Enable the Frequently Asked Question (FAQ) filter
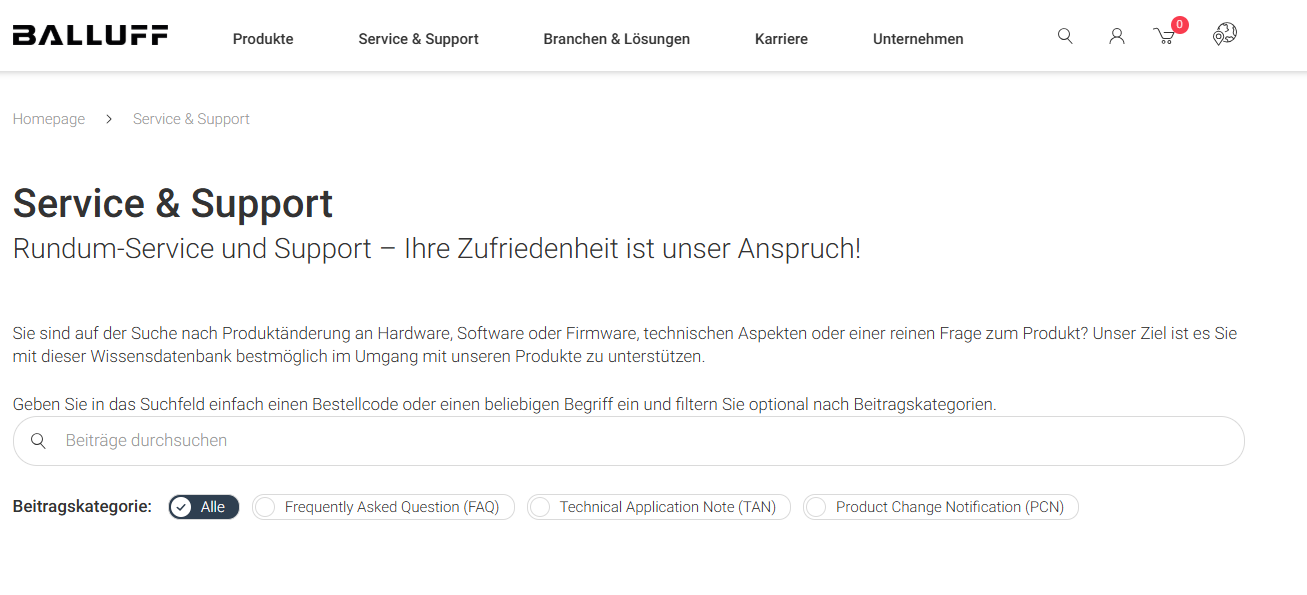The image size is (1307, 595). (383, 507)
